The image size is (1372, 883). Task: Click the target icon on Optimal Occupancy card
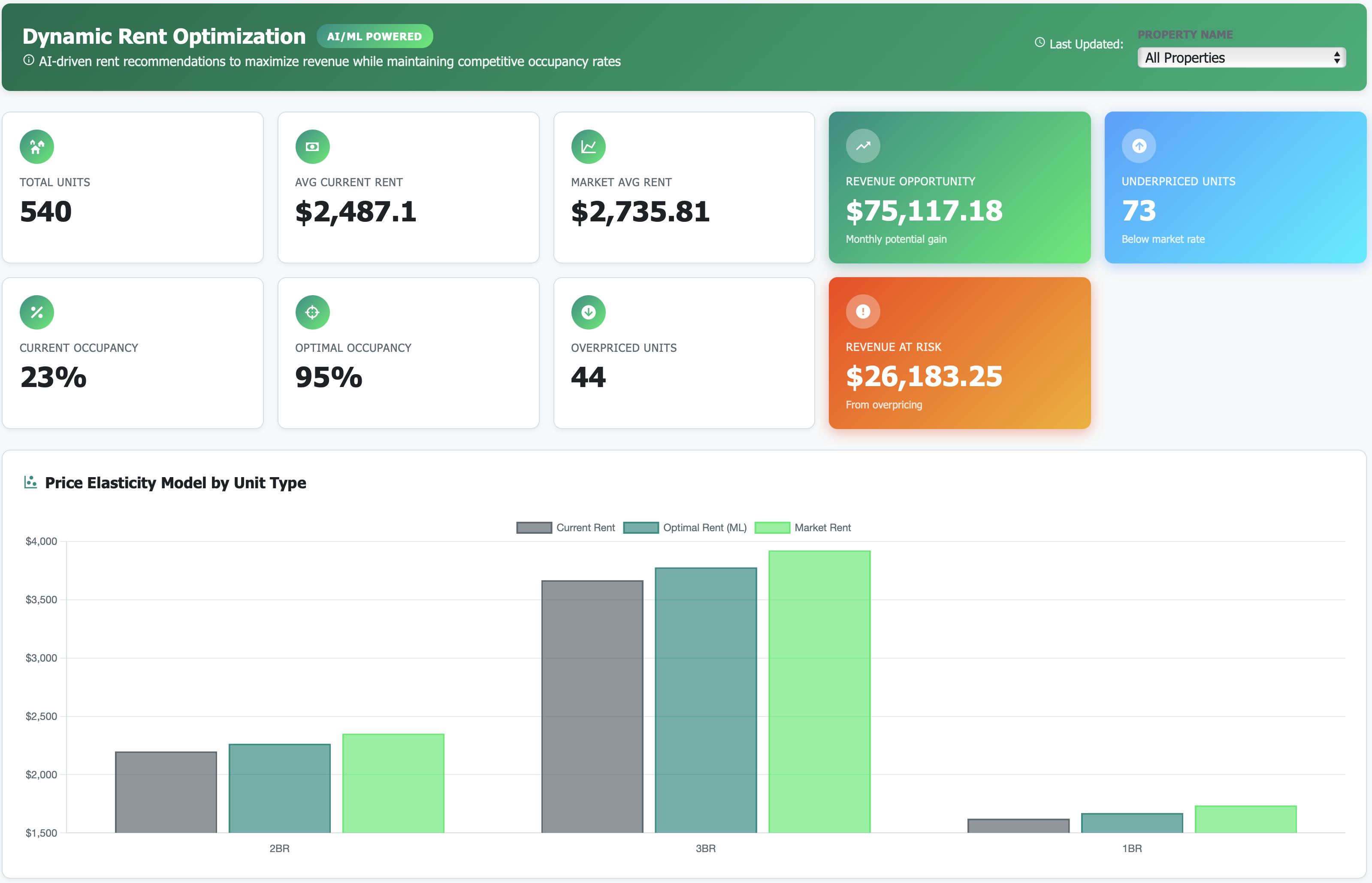pyautogui.click(x=312, y=311)
